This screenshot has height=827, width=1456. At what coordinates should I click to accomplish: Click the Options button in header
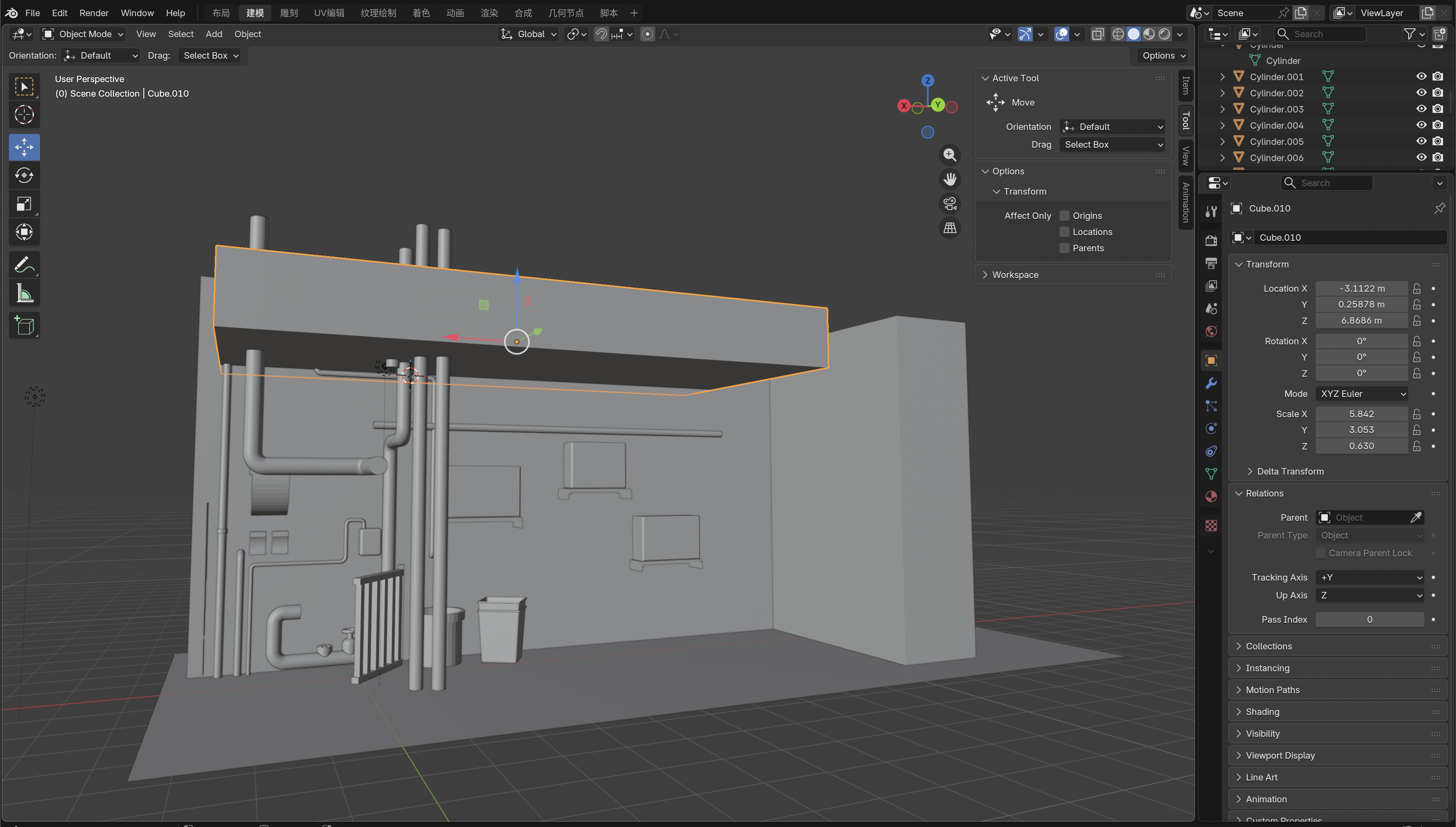tap(1162, 56)
